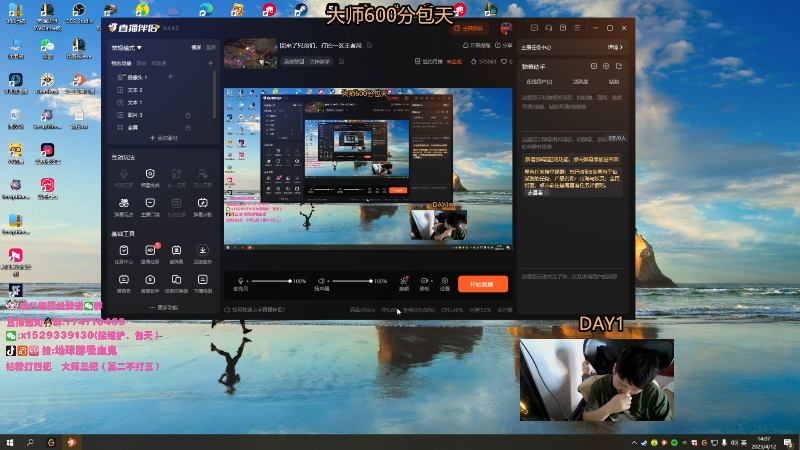Open the scene switcher tool icon
This screenshot has width=800, height=450.
177,284
